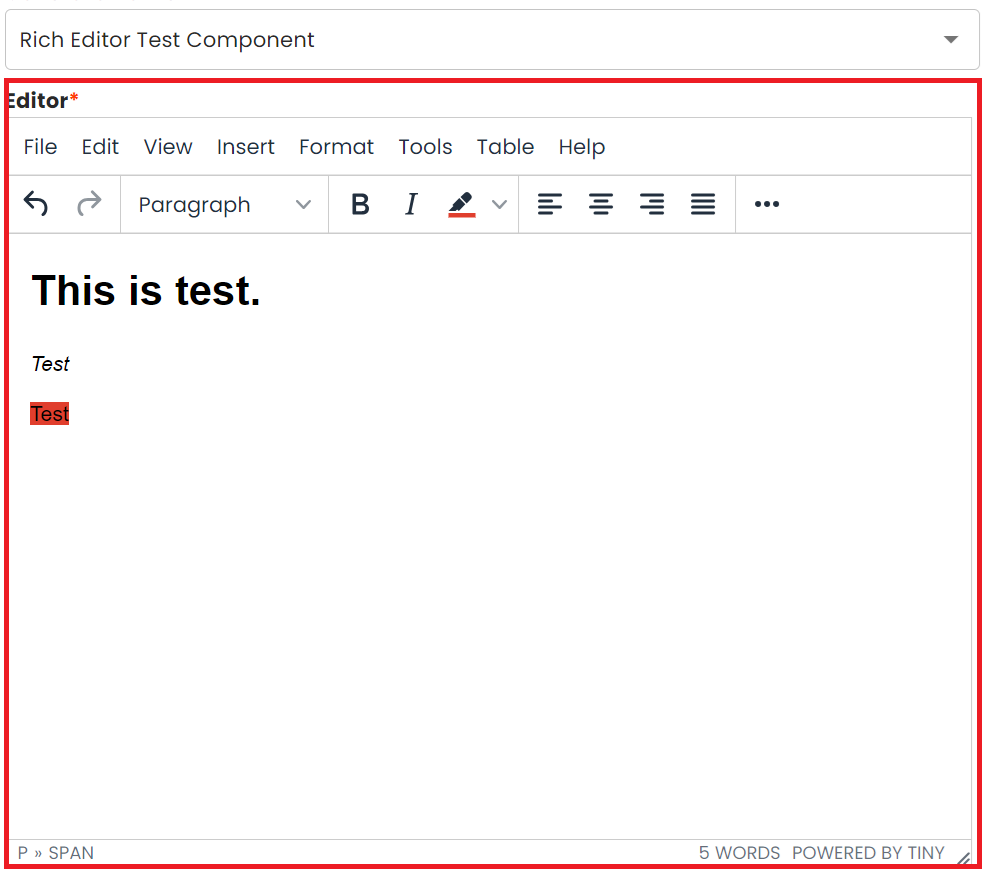The image size is (990, 869).
Task: Apply the red background highlight color
Action: pyautogui.click(x=461, y=205)
